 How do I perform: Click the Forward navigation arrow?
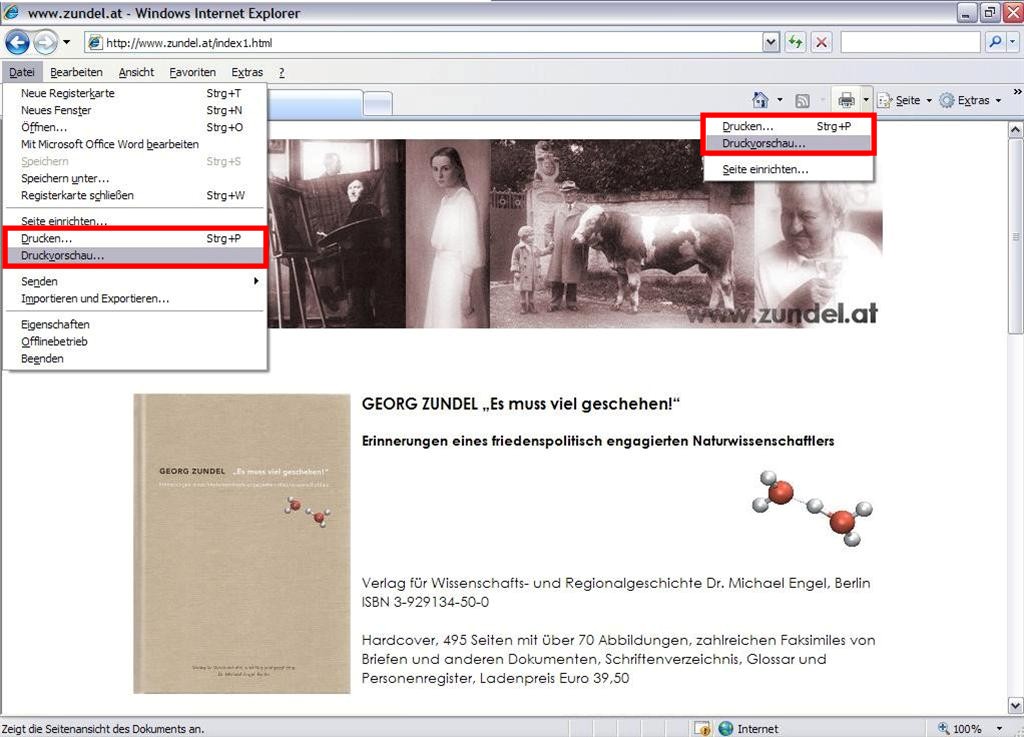[x=46, y=43]
